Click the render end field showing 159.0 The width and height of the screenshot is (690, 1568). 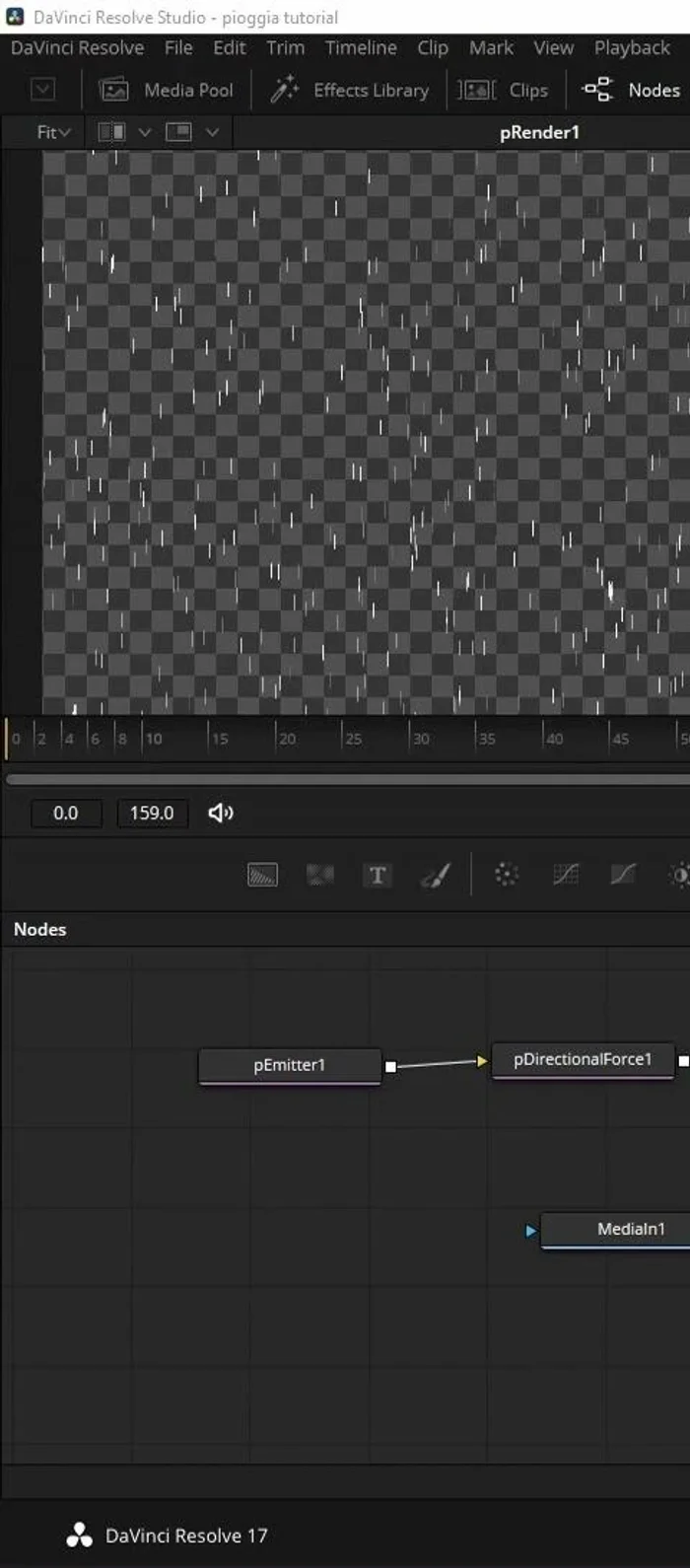click(x=152, y=813)
